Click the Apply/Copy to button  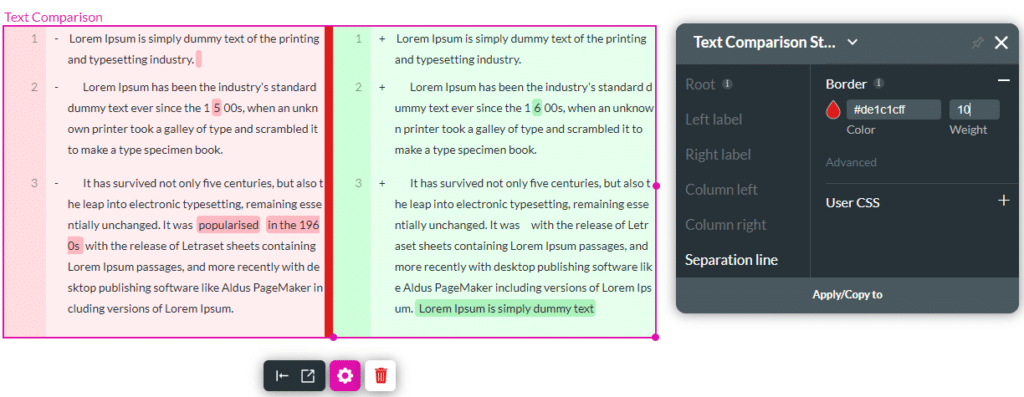coord(847,294)
